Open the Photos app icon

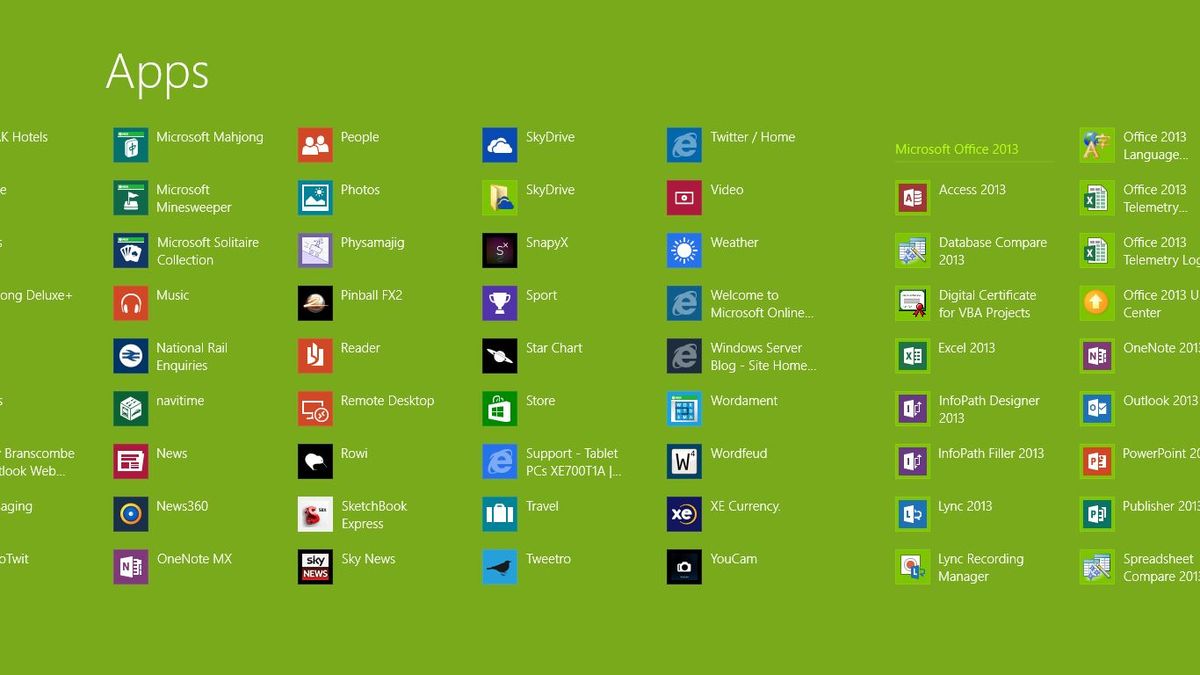pyautogui.click(x=315, y=198)
